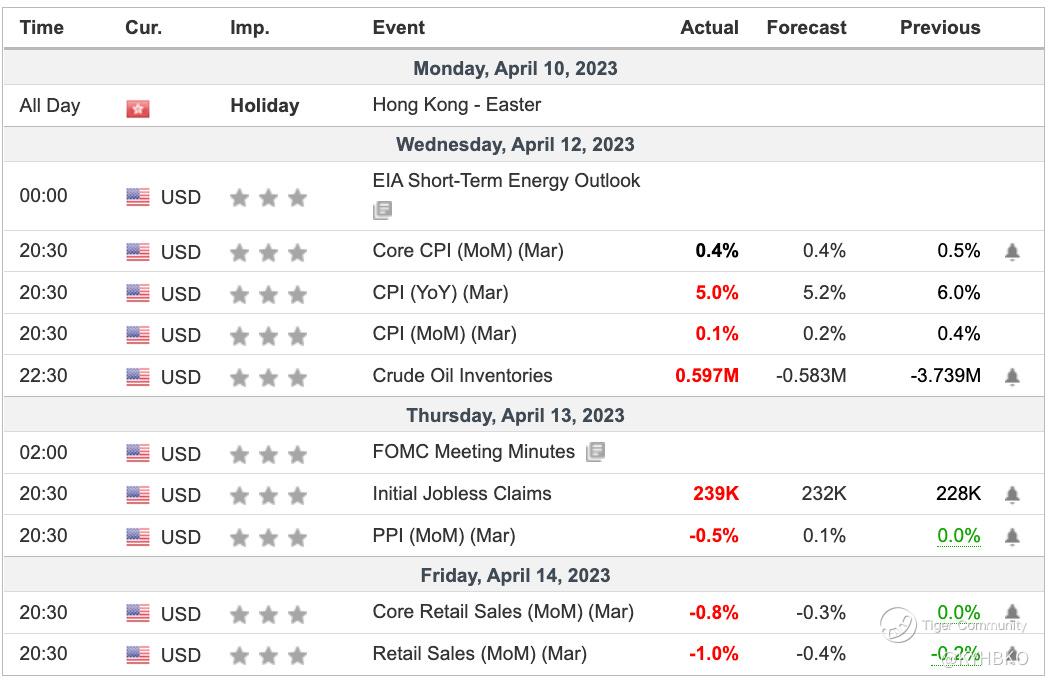Select the Crude Oil Inventories event
Screen dimensions: 1048x682
pyautogui.click(x=462, y=376)
